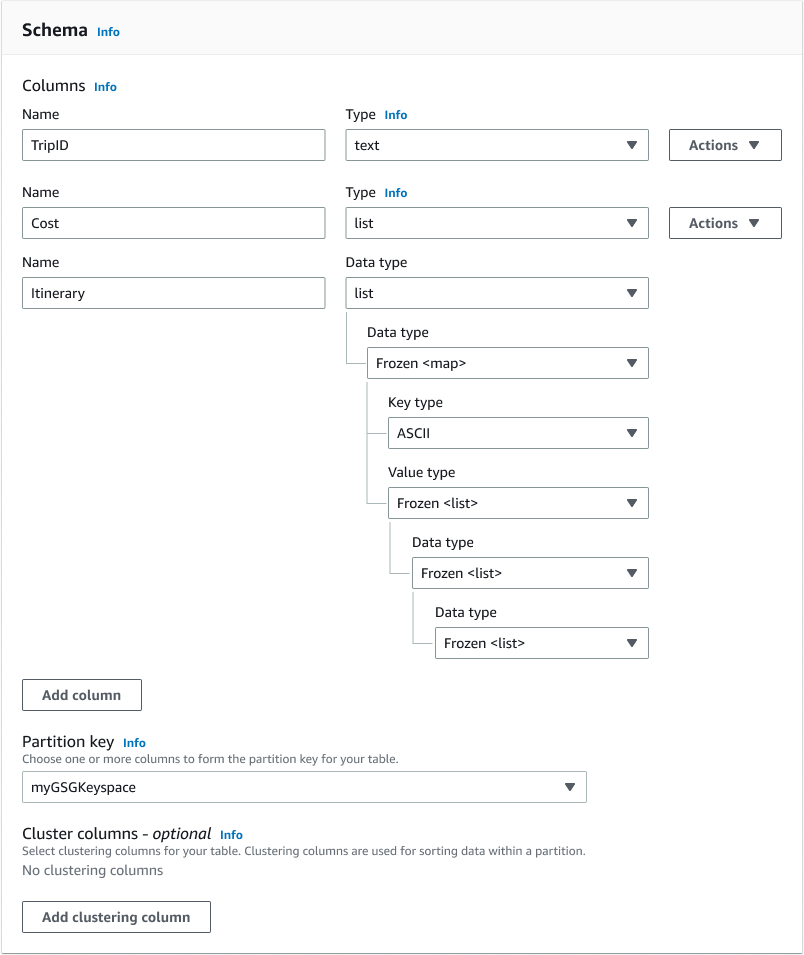Open the Data type dropdown for Itinerary
The width and height of the screenshot is (804, 955).
point(497,293)
